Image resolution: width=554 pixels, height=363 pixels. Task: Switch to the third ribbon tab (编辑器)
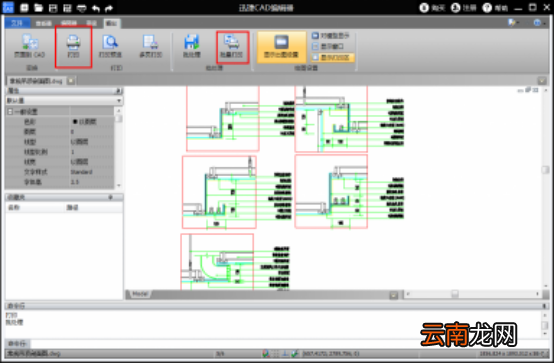pyautogui.click(x=69, y=23)
